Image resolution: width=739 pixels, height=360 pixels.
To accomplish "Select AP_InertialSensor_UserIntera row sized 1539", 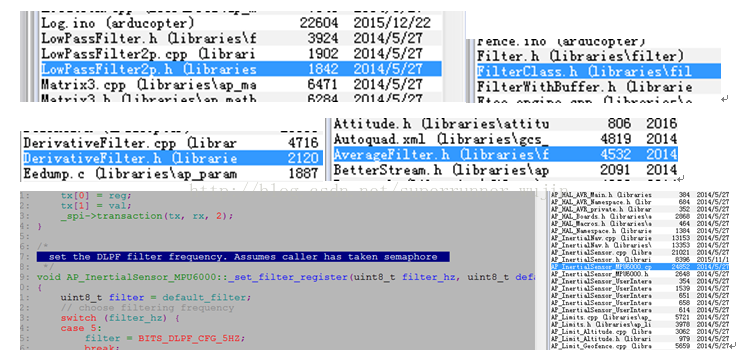I will coord(640,288).
